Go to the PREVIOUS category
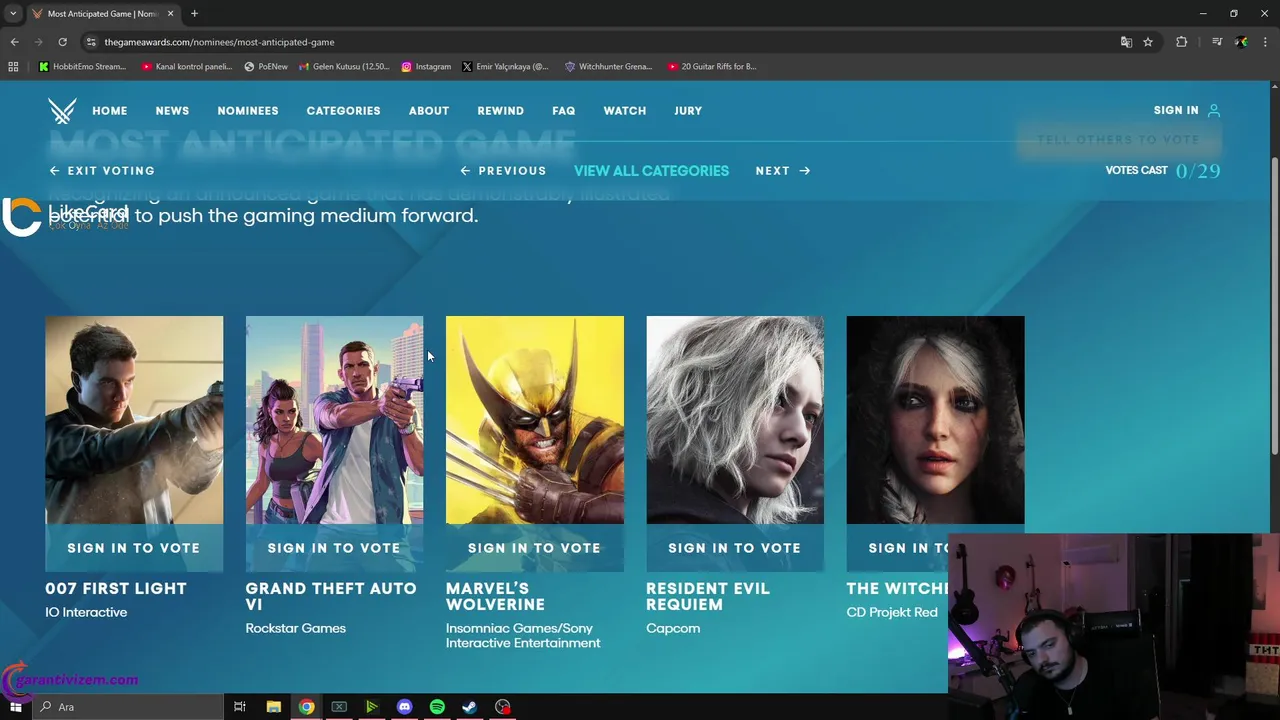 [x=503, y=171]
